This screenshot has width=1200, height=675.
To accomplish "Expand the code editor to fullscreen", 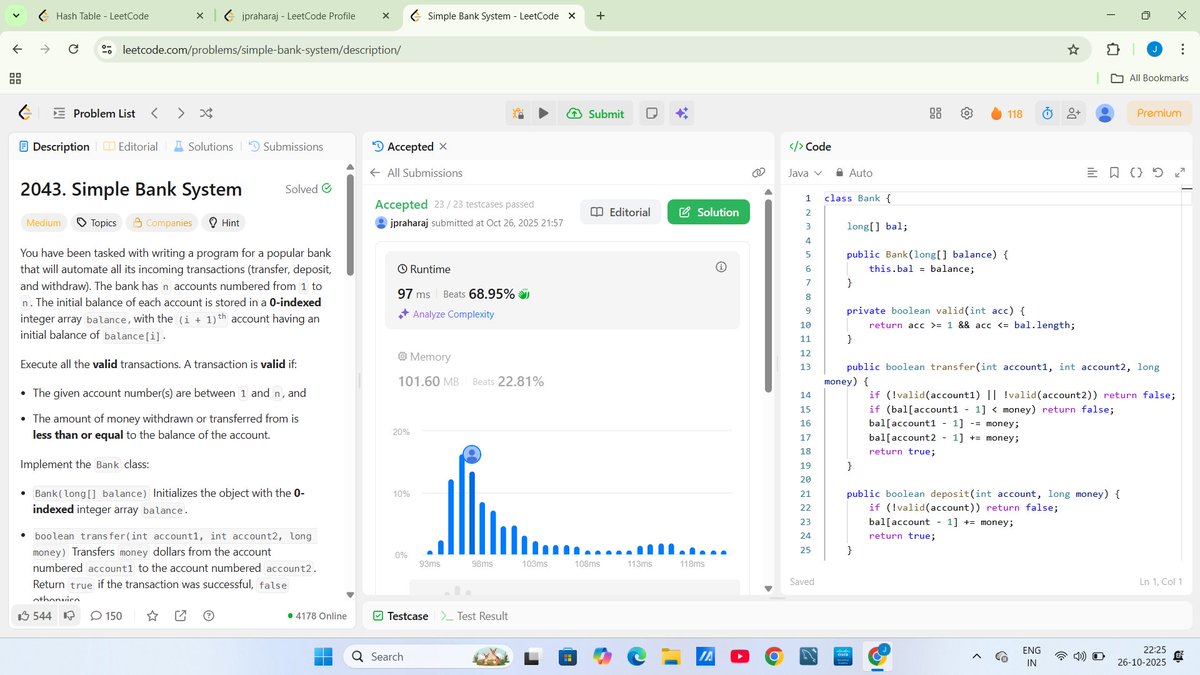I will pos(1180,173).
